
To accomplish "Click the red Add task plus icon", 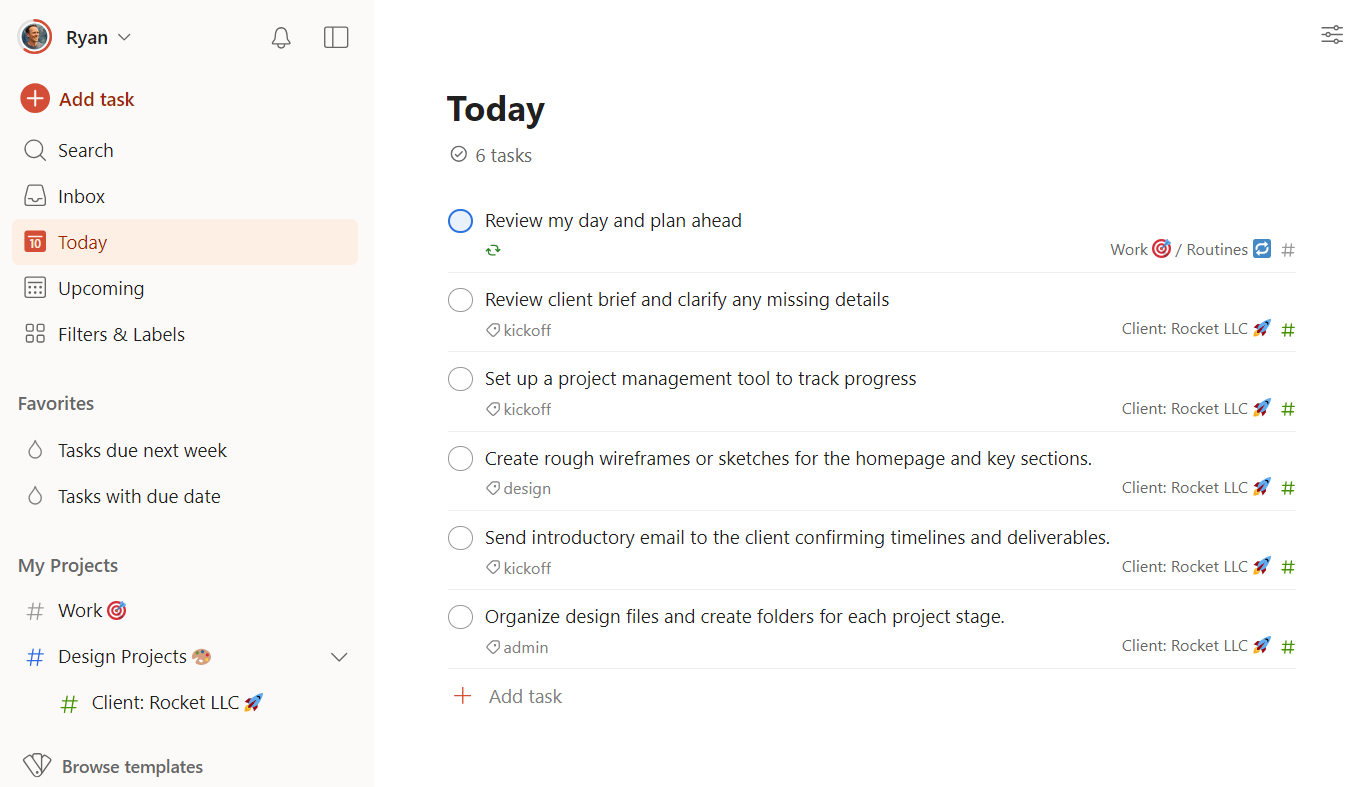I will (35, 99).
